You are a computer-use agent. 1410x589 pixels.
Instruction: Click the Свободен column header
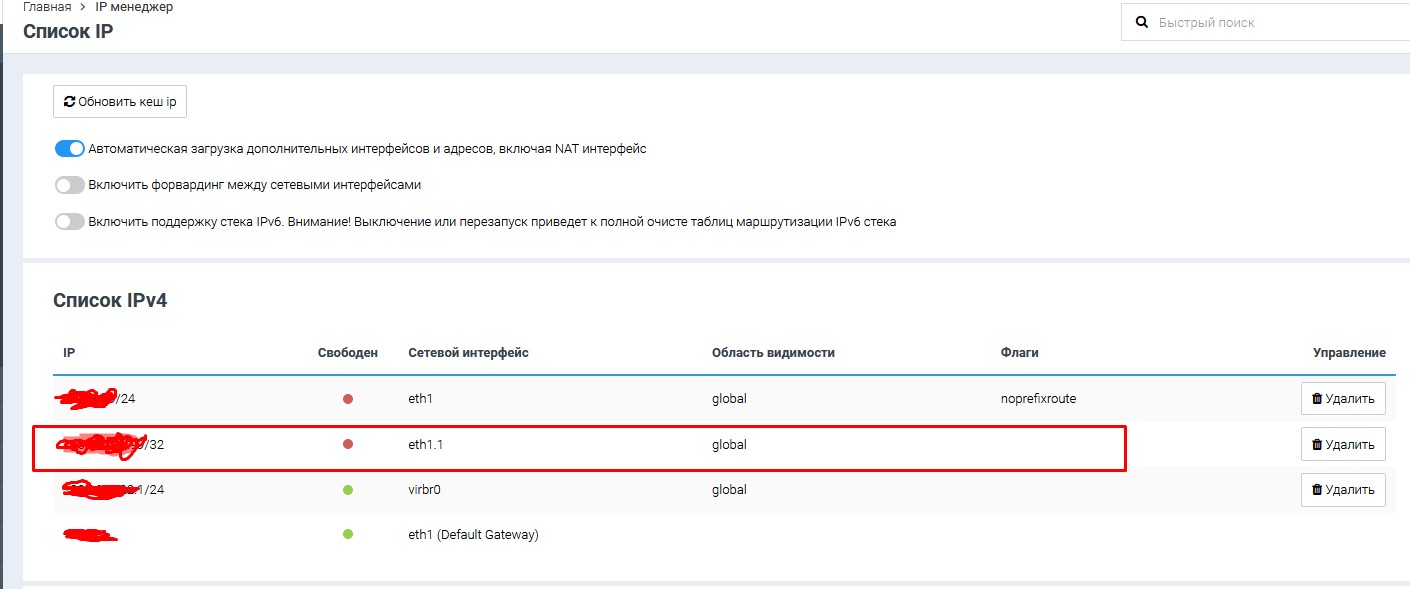[347, 353]
